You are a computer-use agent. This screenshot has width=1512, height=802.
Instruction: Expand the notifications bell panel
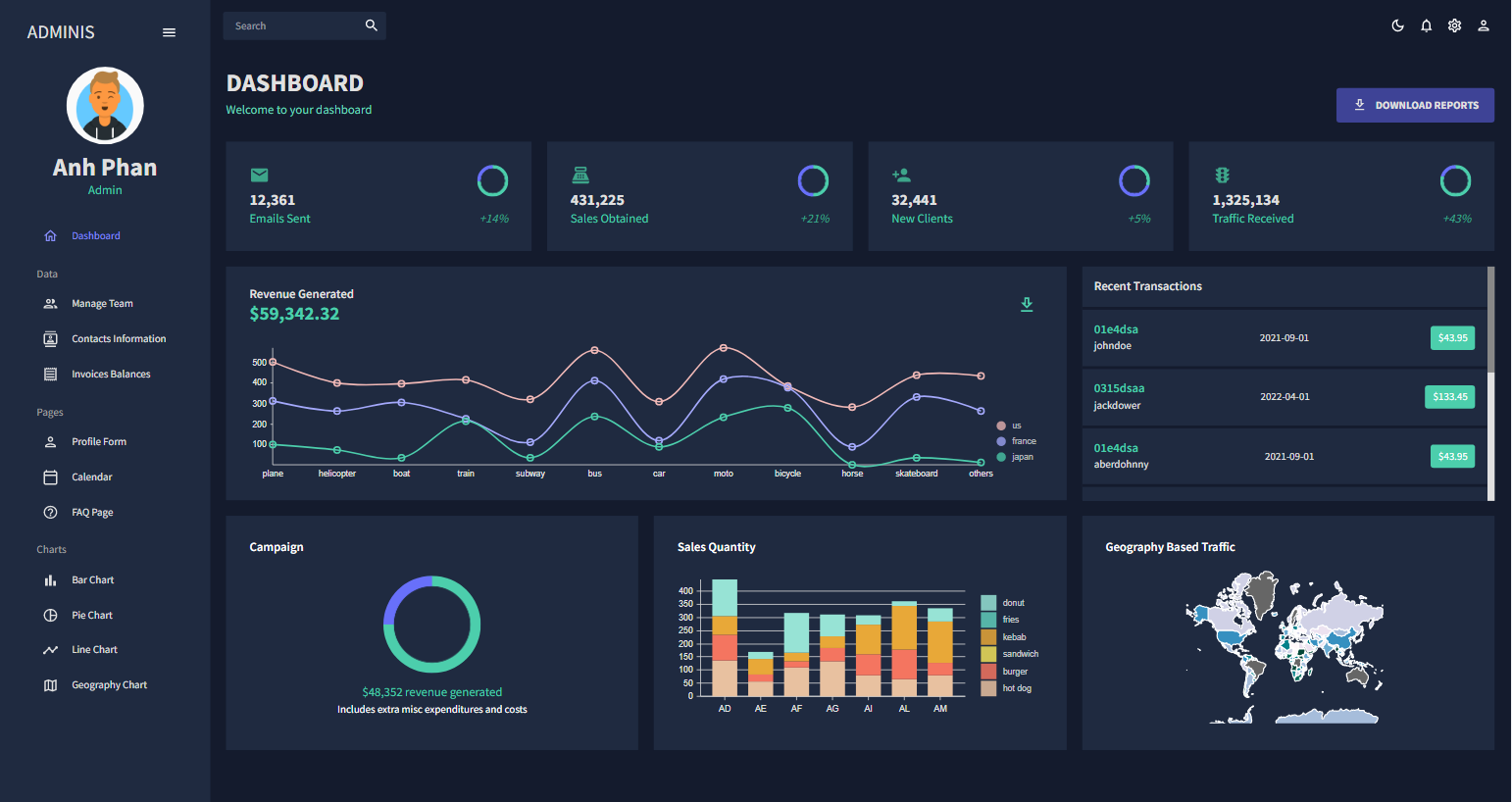[1426, 25]
